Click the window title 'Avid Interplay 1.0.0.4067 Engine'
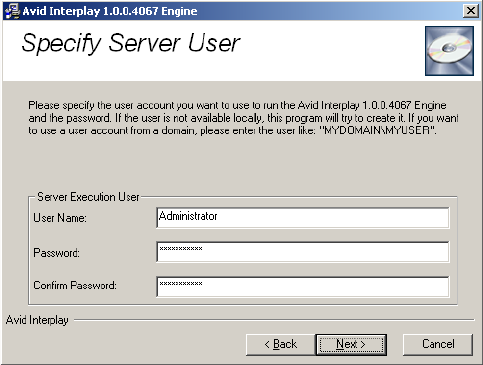This screenshot has width=483, height=365. (110, 11)
